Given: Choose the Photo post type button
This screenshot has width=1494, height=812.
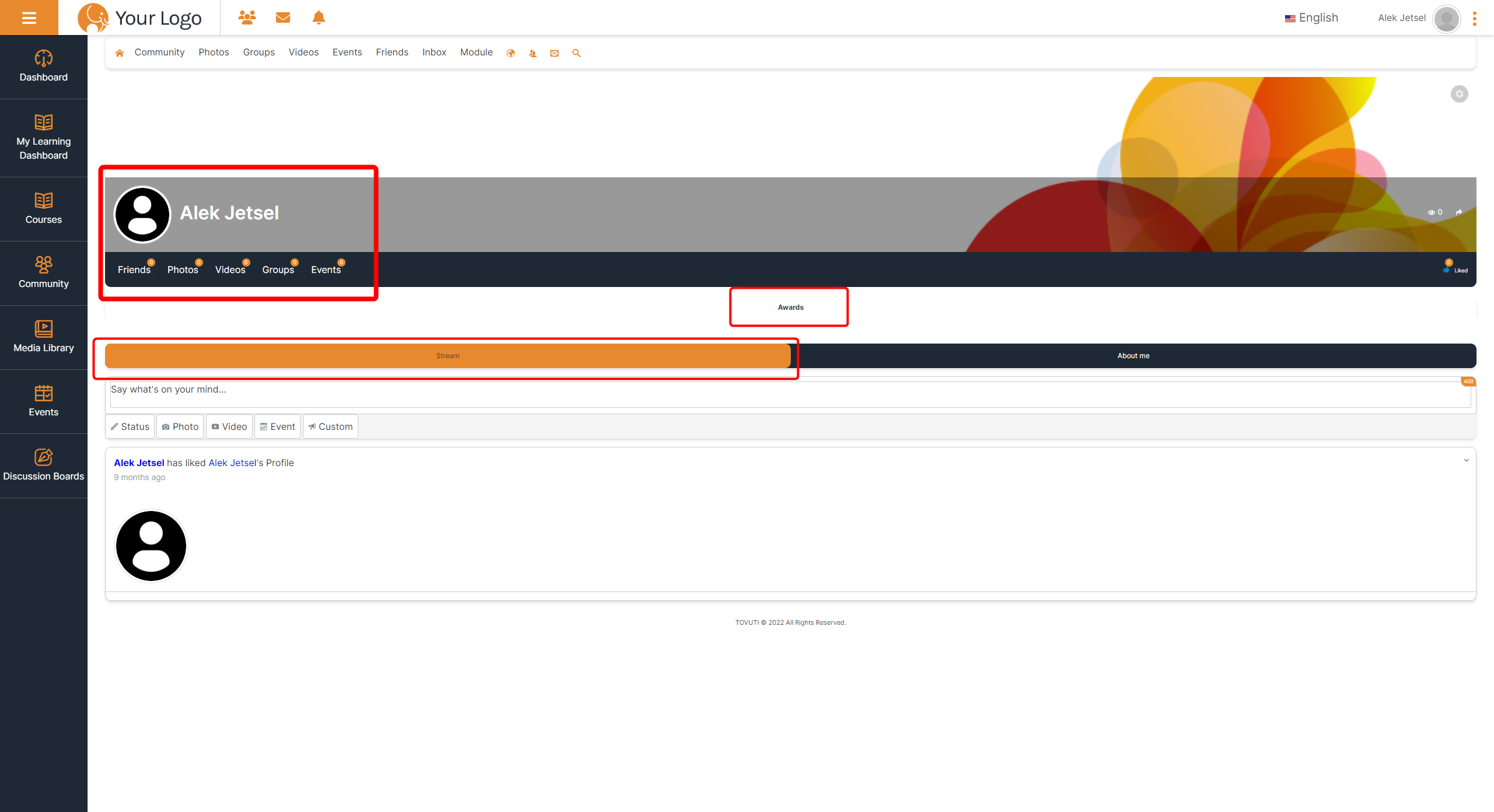Looking at the screenshot, I should point(180,427).
